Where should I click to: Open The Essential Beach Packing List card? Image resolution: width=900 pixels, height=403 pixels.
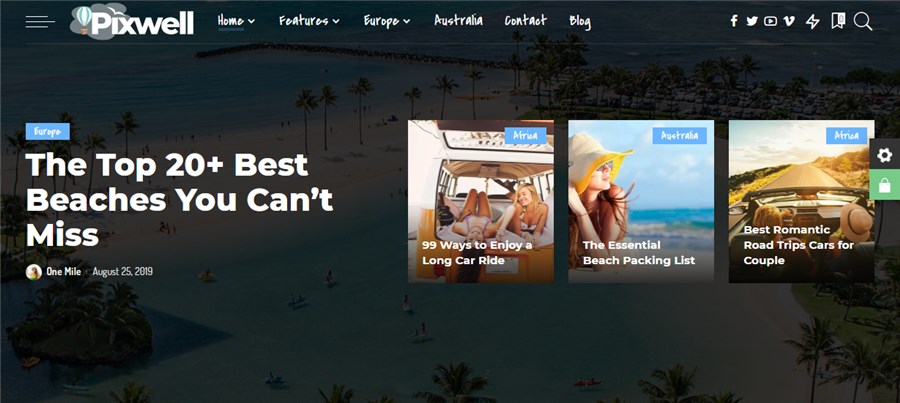pyautogui.click(x=641, y=202)
